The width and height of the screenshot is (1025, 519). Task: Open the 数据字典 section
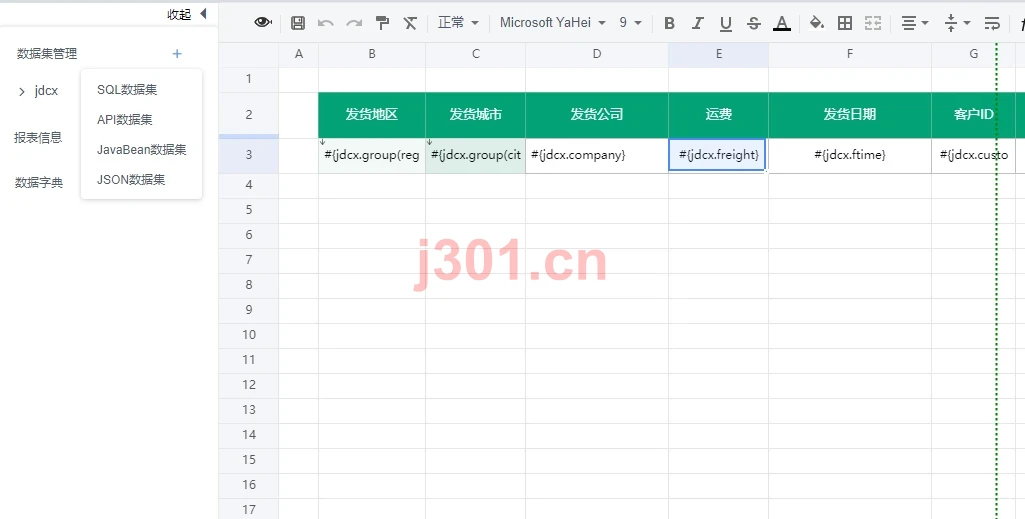39,182
